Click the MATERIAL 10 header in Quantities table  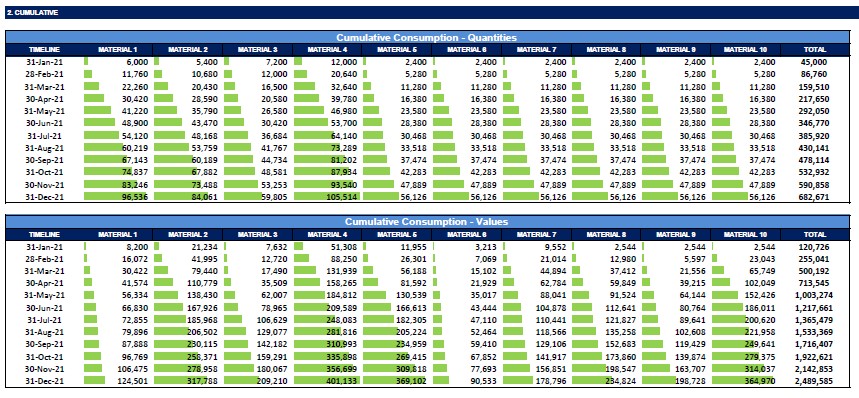tap(746, 50)
